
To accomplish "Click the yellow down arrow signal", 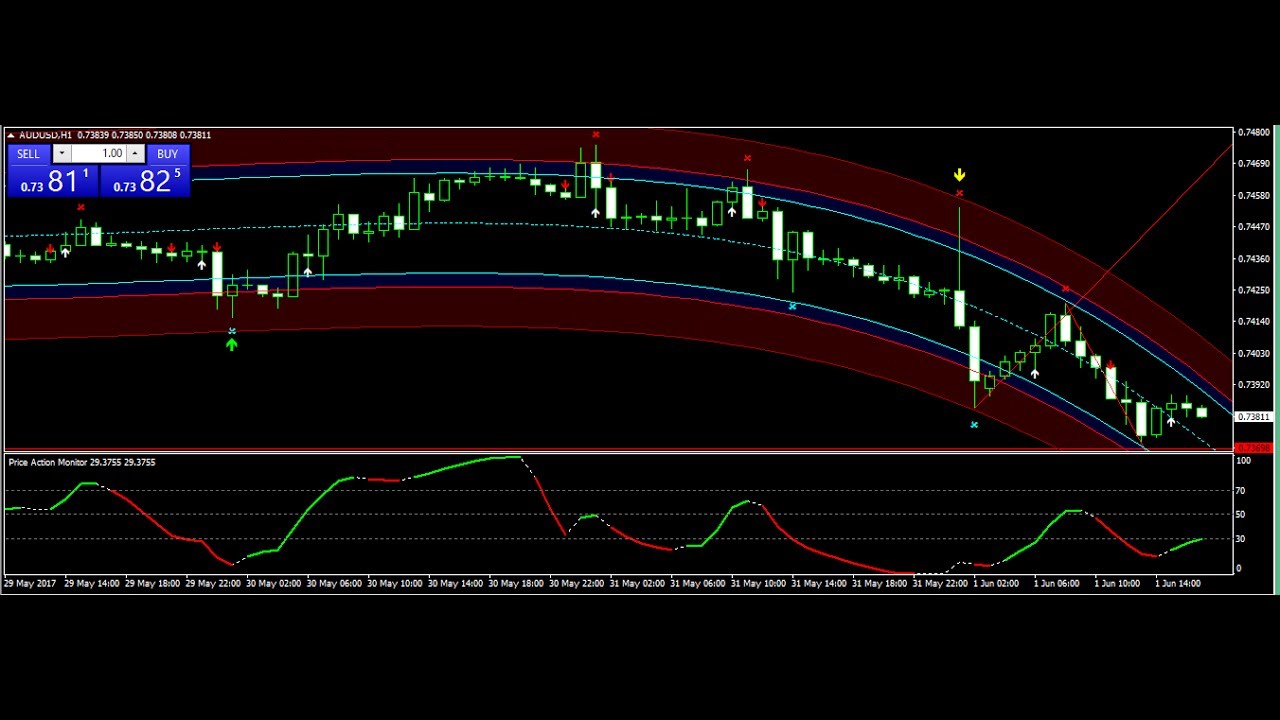I will pos(959,176).
